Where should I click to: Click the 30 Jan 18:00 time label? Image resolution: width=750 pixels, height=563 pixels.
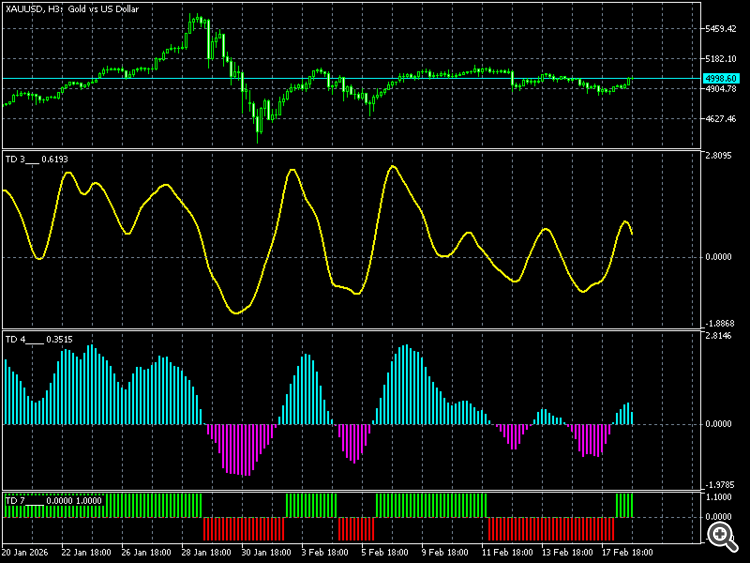266,552
